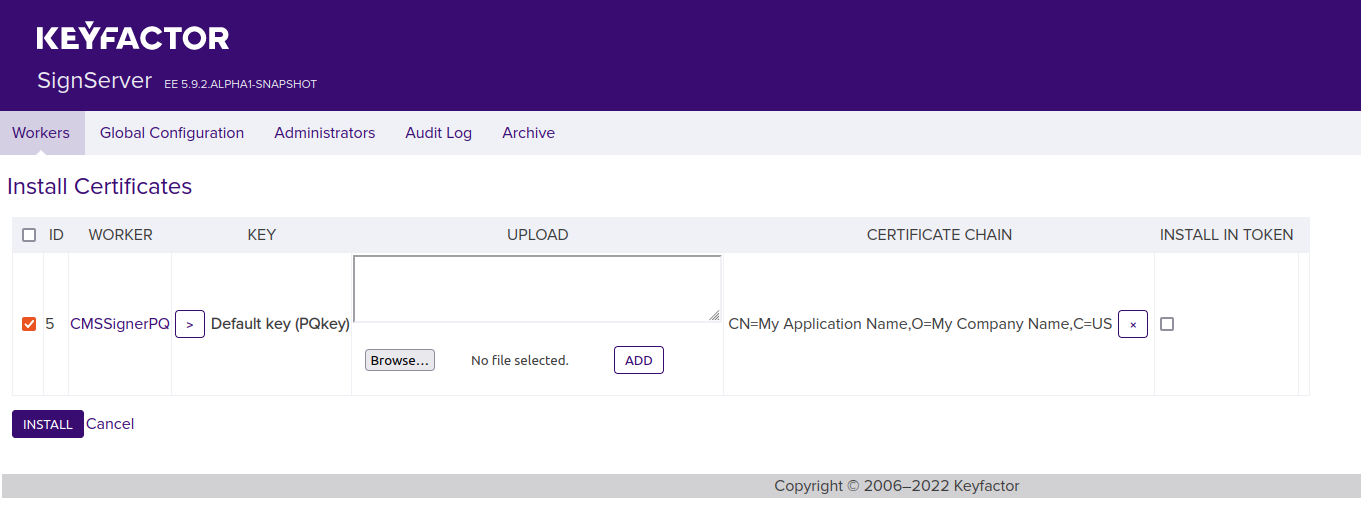The image size is (1361, 521).
Task: Click the SignServer product title
Action: [x=94, y=81]
